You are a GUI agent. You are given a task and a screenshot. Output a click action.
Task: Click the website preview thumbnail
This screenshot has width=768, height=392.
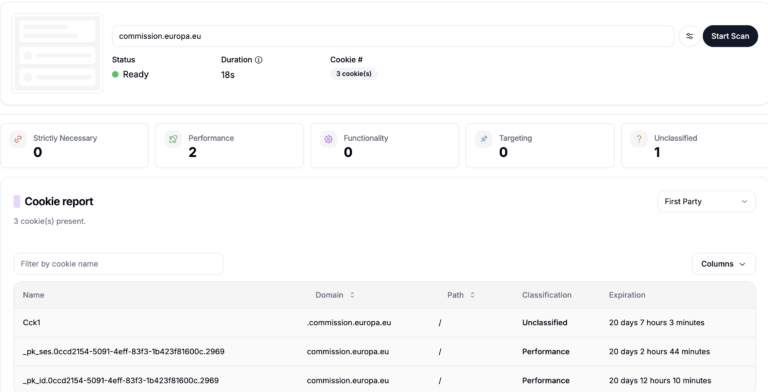pyautogui.click(x=57, y=53)
